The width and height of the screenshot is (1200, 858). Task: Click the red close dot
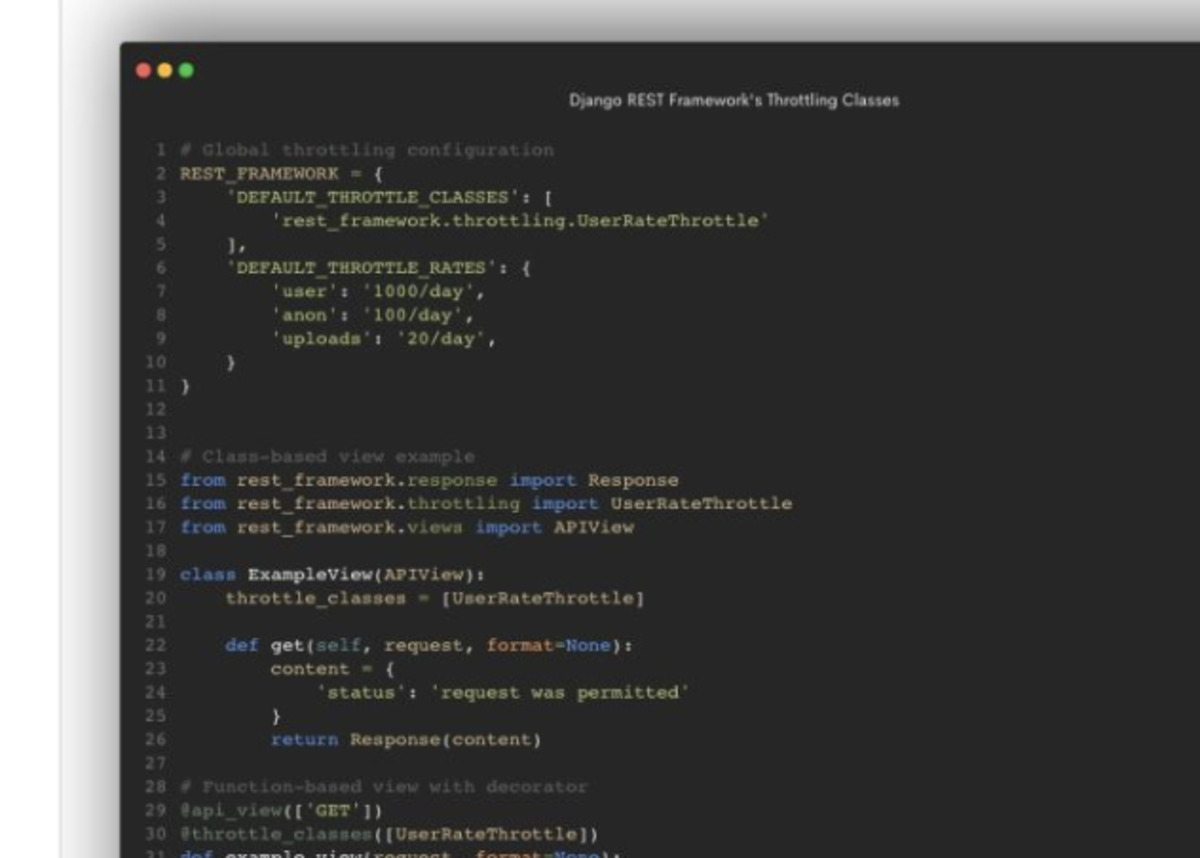[143, 70]
